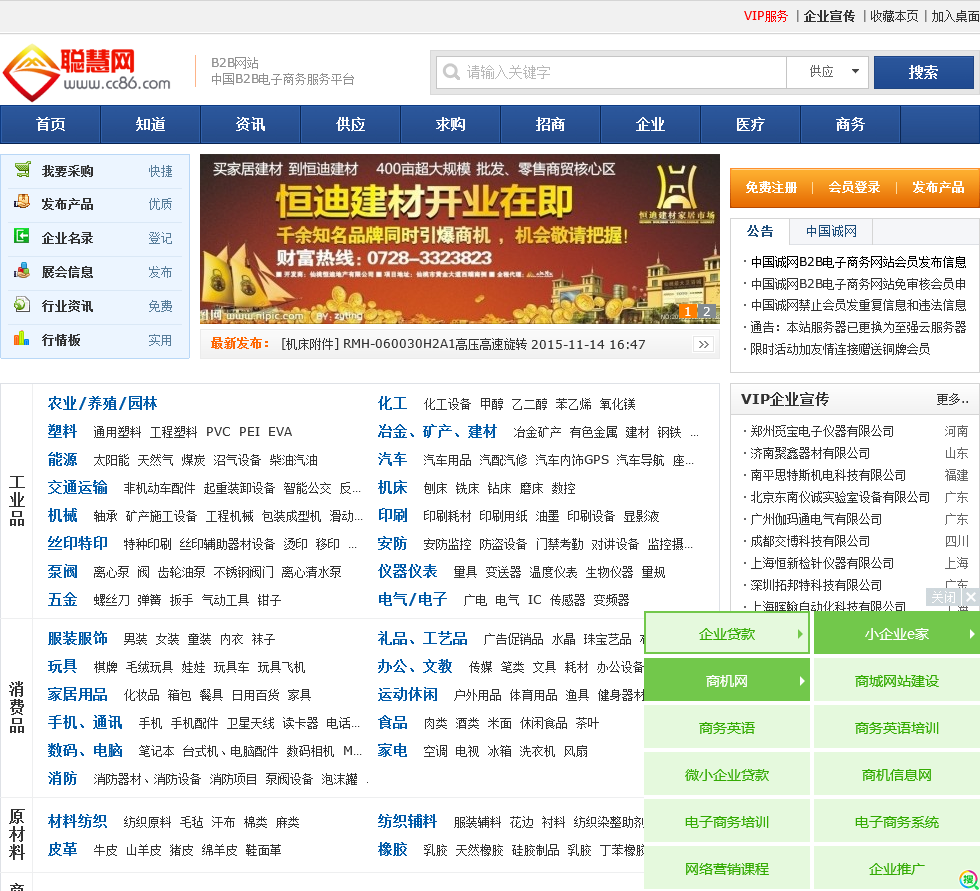Open the 农业/养殖/园林 category
The image size is (980, 891).
(x=102, y=403)
